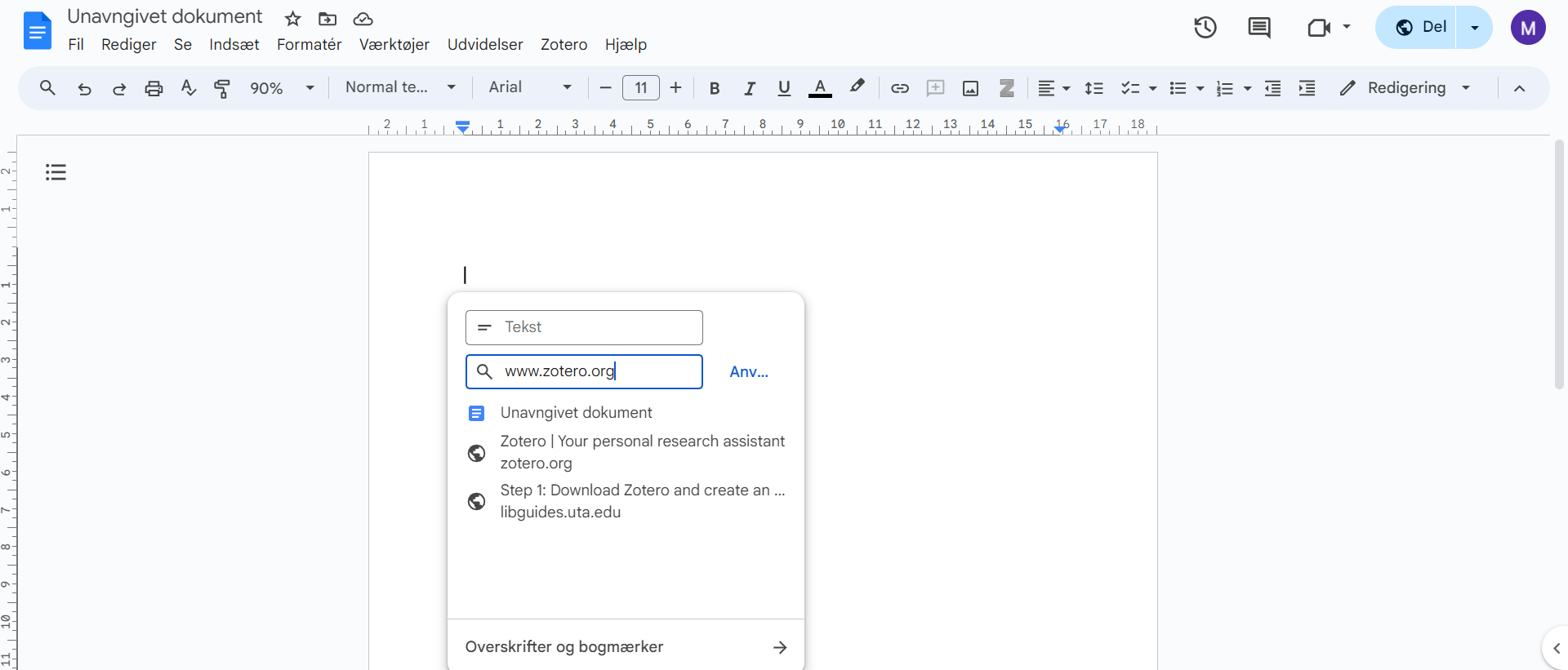Viewport: 1568px width, 670px height.
Task: Open video meeting camera icon
Action: tap(1319, 28)
